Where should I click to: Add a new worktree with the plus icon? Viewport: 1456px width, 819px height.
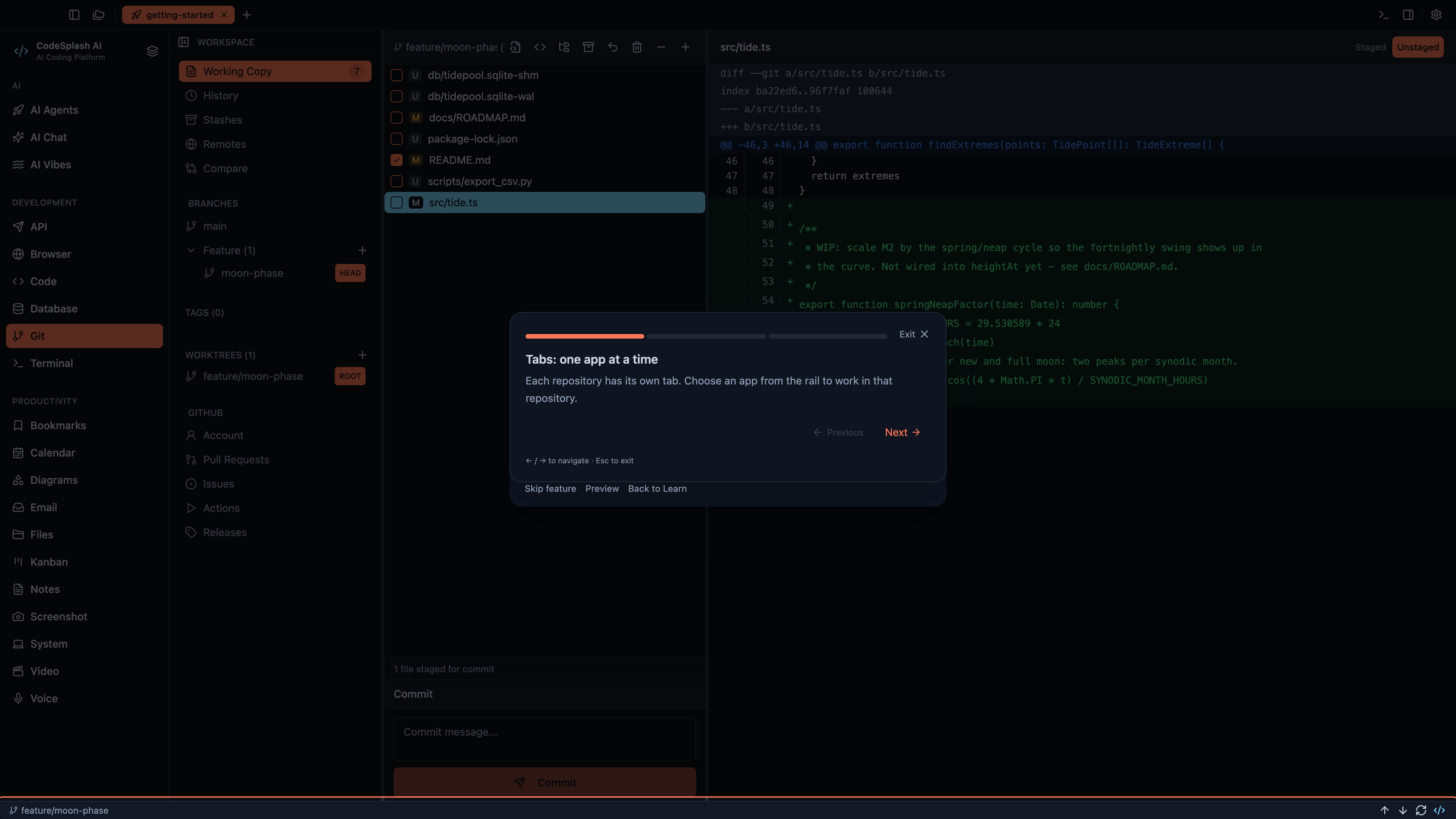(x=362, y=355)
